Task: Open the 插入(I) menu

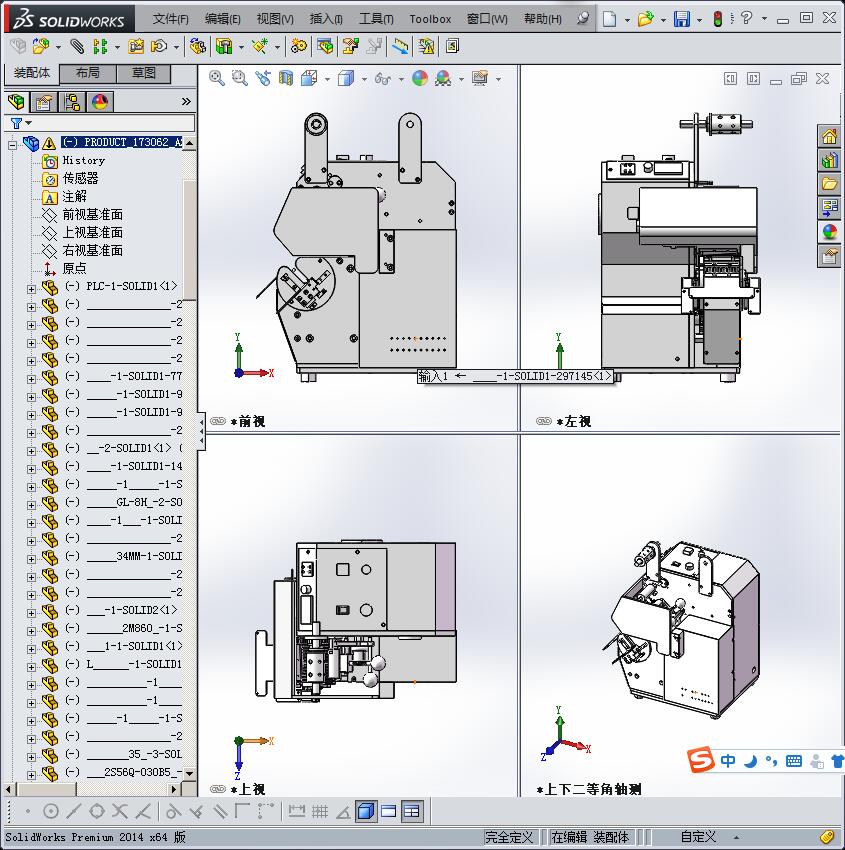Action: click(326, 19)
